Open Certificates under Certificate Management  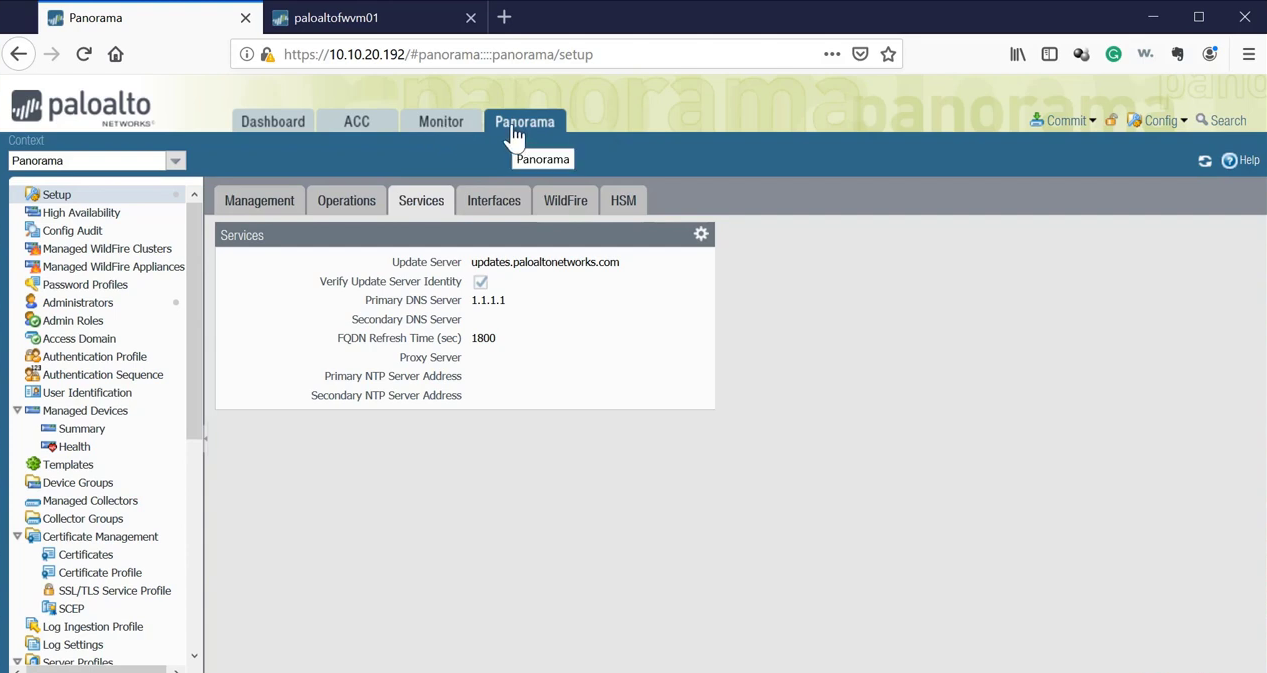click(85, 554)
